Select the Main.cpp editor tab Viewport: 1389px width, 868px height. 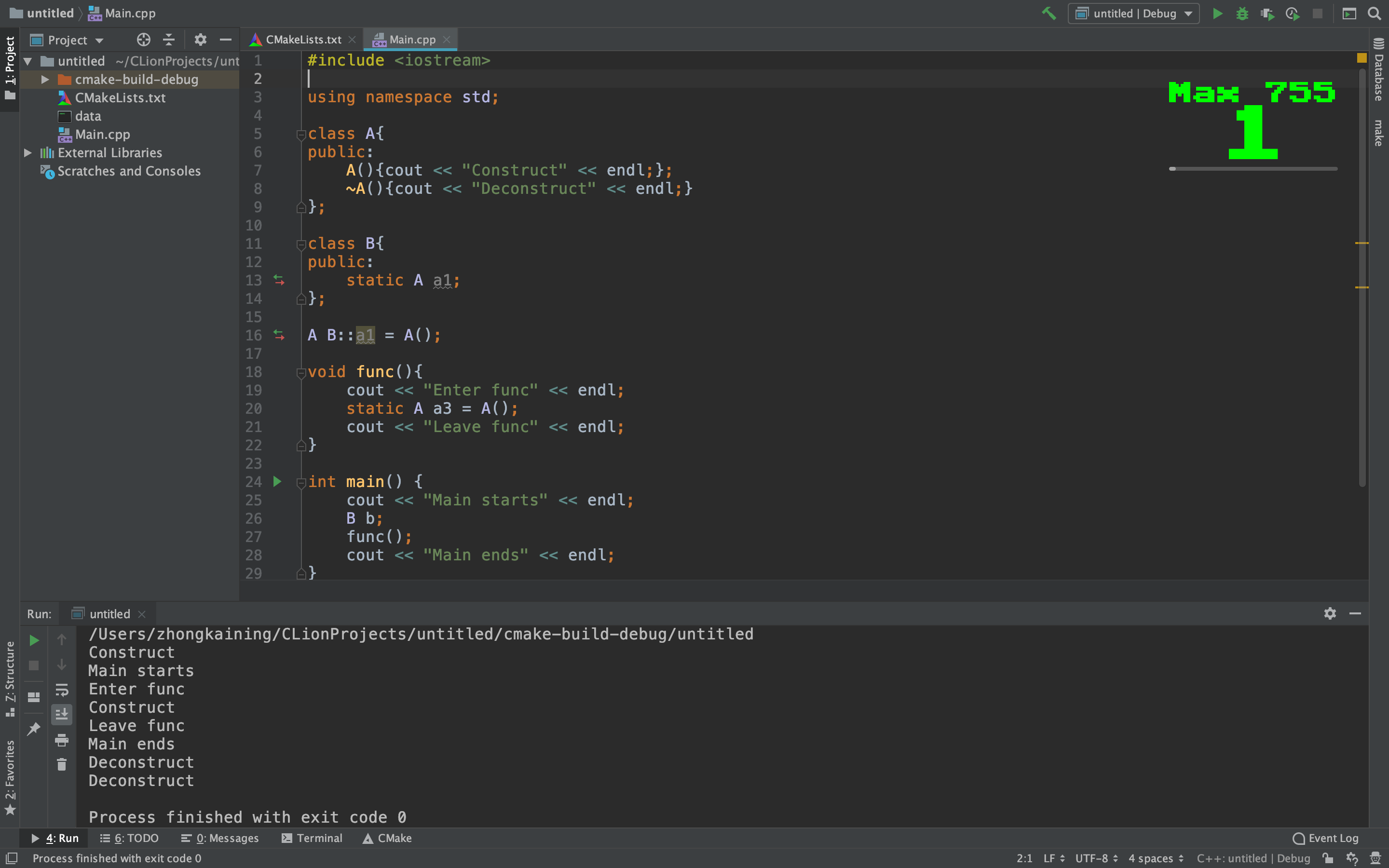[x=411, y=40]
